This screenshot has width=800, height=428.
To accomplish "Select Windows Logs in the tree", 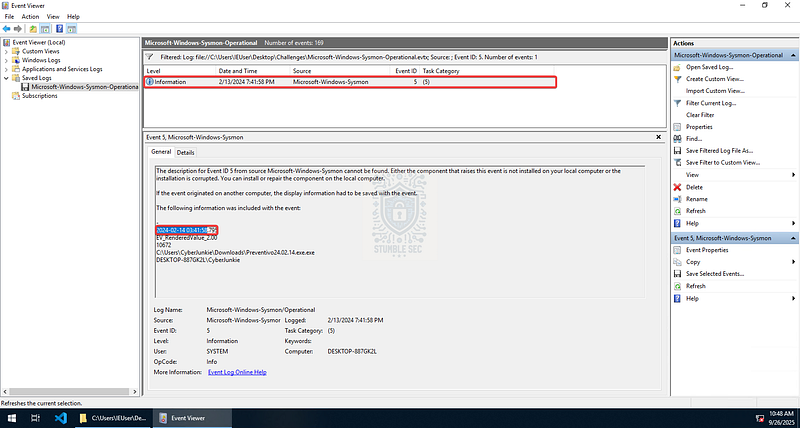I will 41,60.
